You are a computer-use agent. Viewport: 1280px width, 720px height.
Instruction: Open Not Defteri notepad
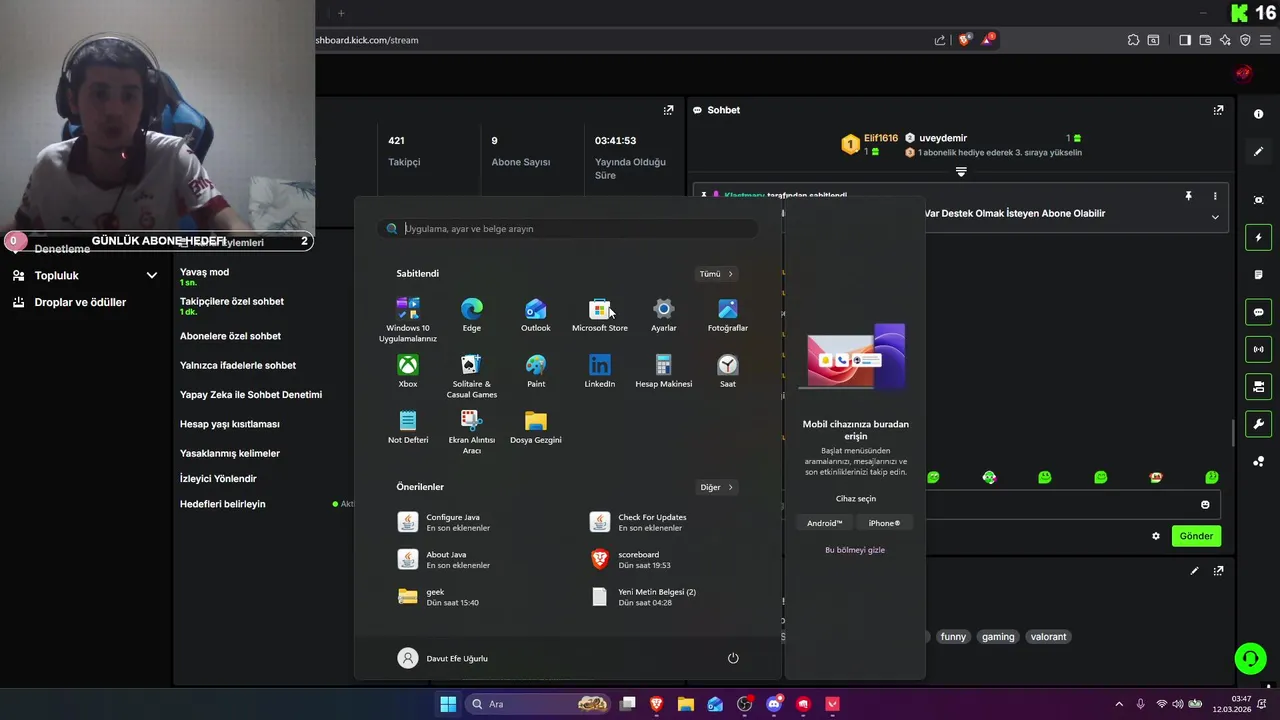point(408,427)
